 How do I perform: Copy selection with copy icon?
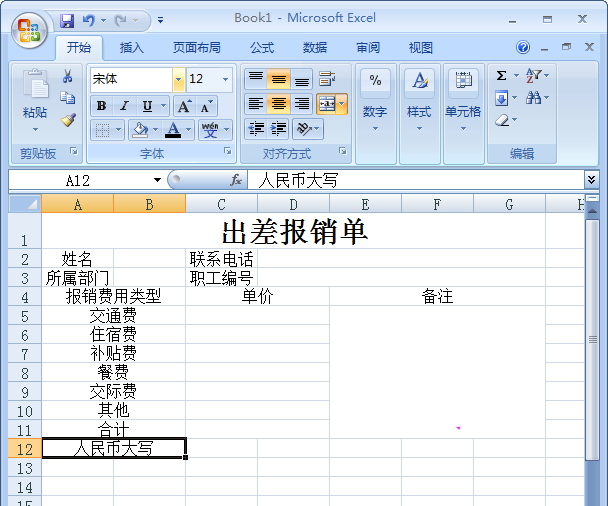tap(67, 98)
